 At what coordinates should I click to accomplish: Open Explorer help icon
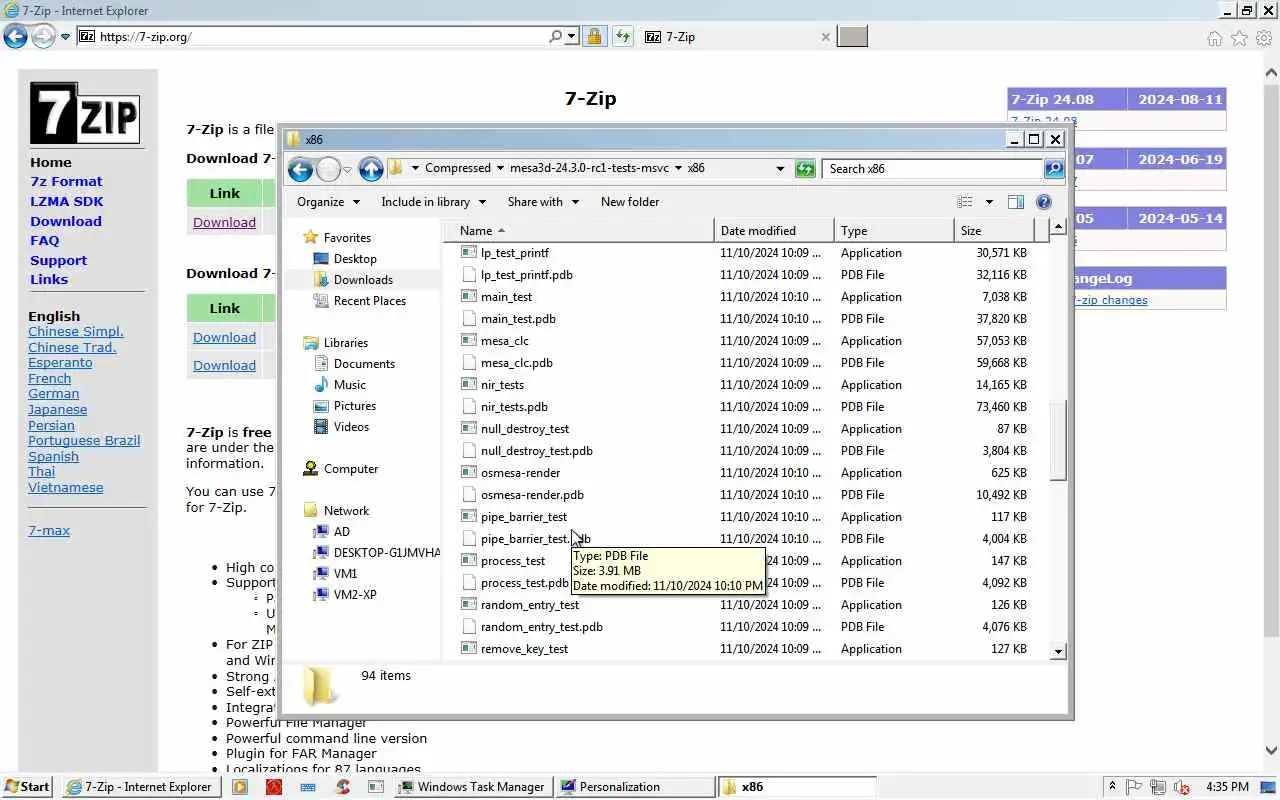click(x=1044, y=202)
